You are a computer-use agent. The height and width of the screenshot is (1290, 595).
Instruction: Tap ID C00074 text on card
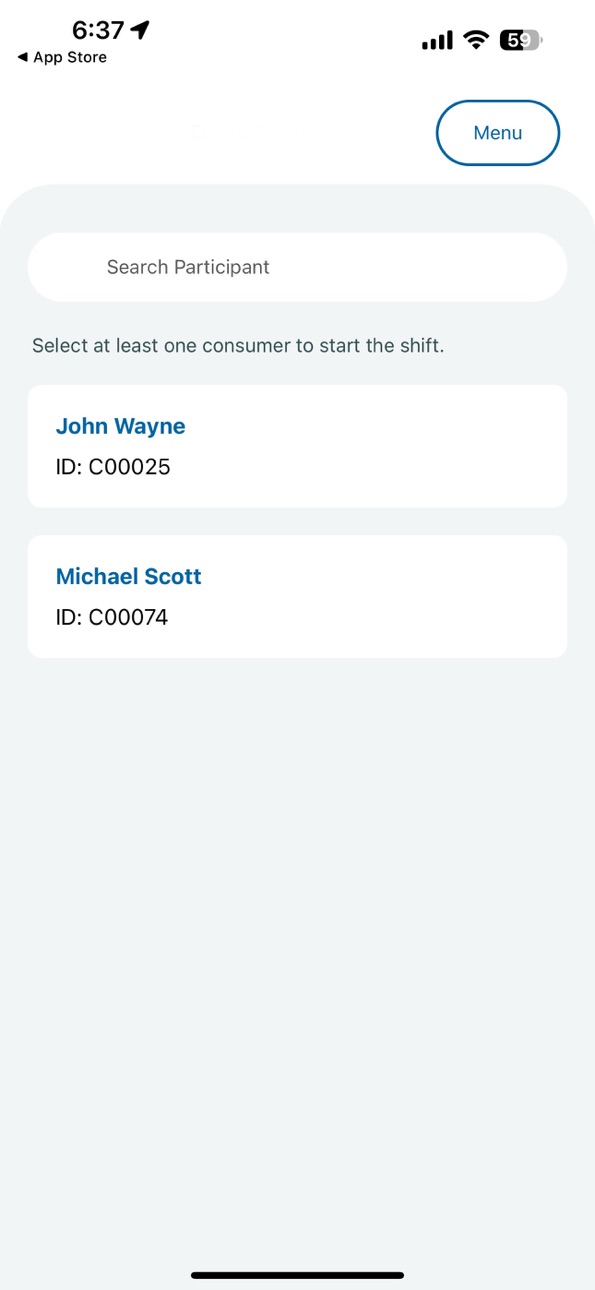pyautogui.click(x=112, y=617)
